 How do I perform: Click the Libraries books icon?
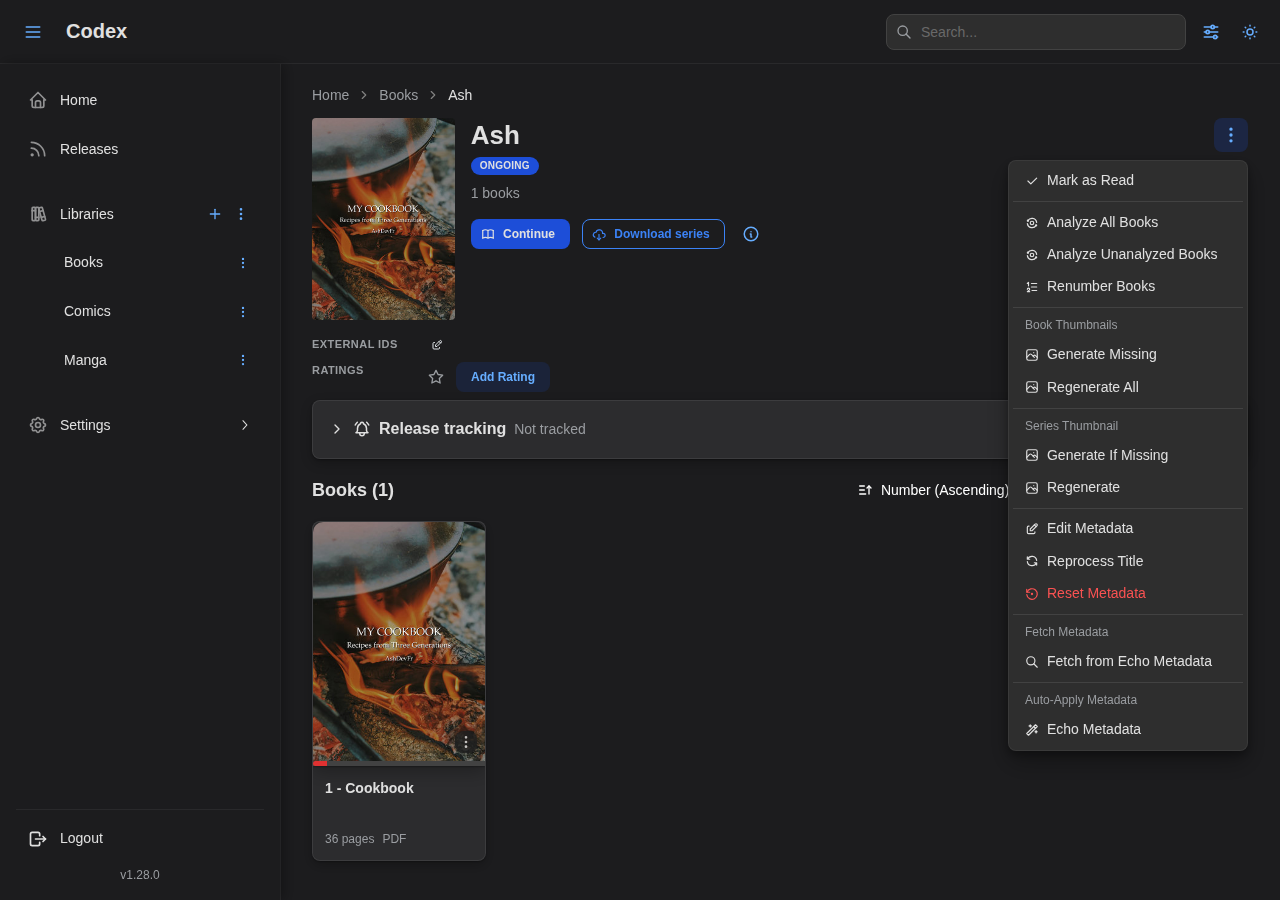click(38, 214)
